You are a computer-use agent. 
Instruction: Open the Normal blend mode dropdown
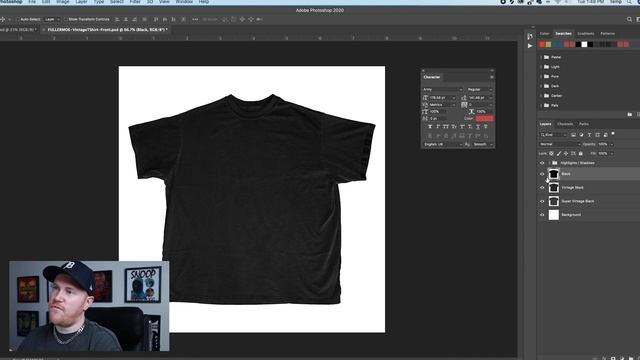pos(560,144)
